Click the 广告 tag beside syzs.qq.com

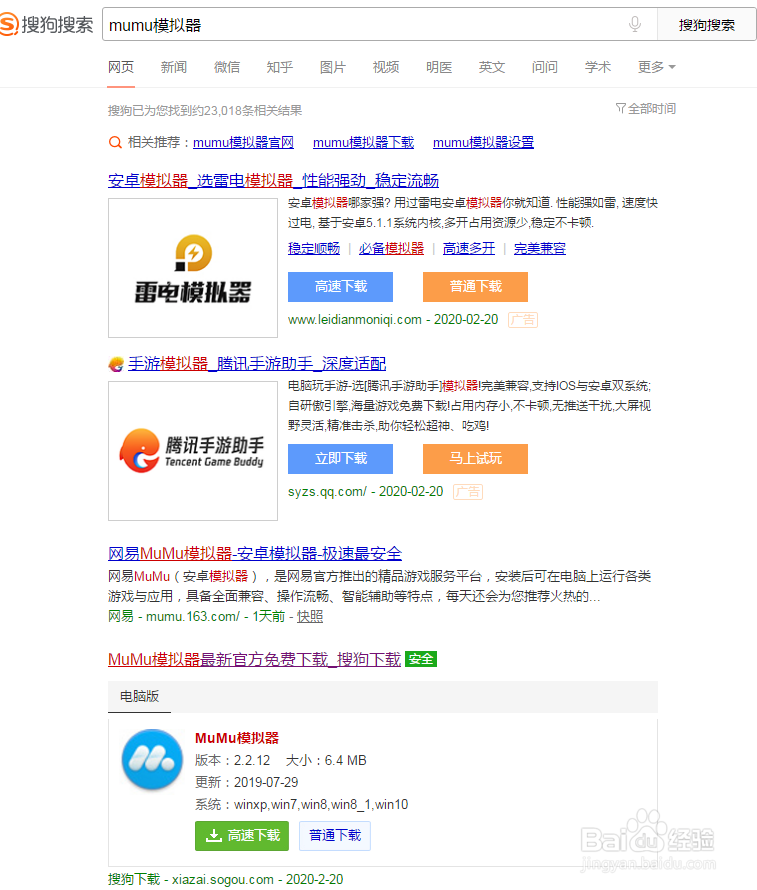click(468, 492)
